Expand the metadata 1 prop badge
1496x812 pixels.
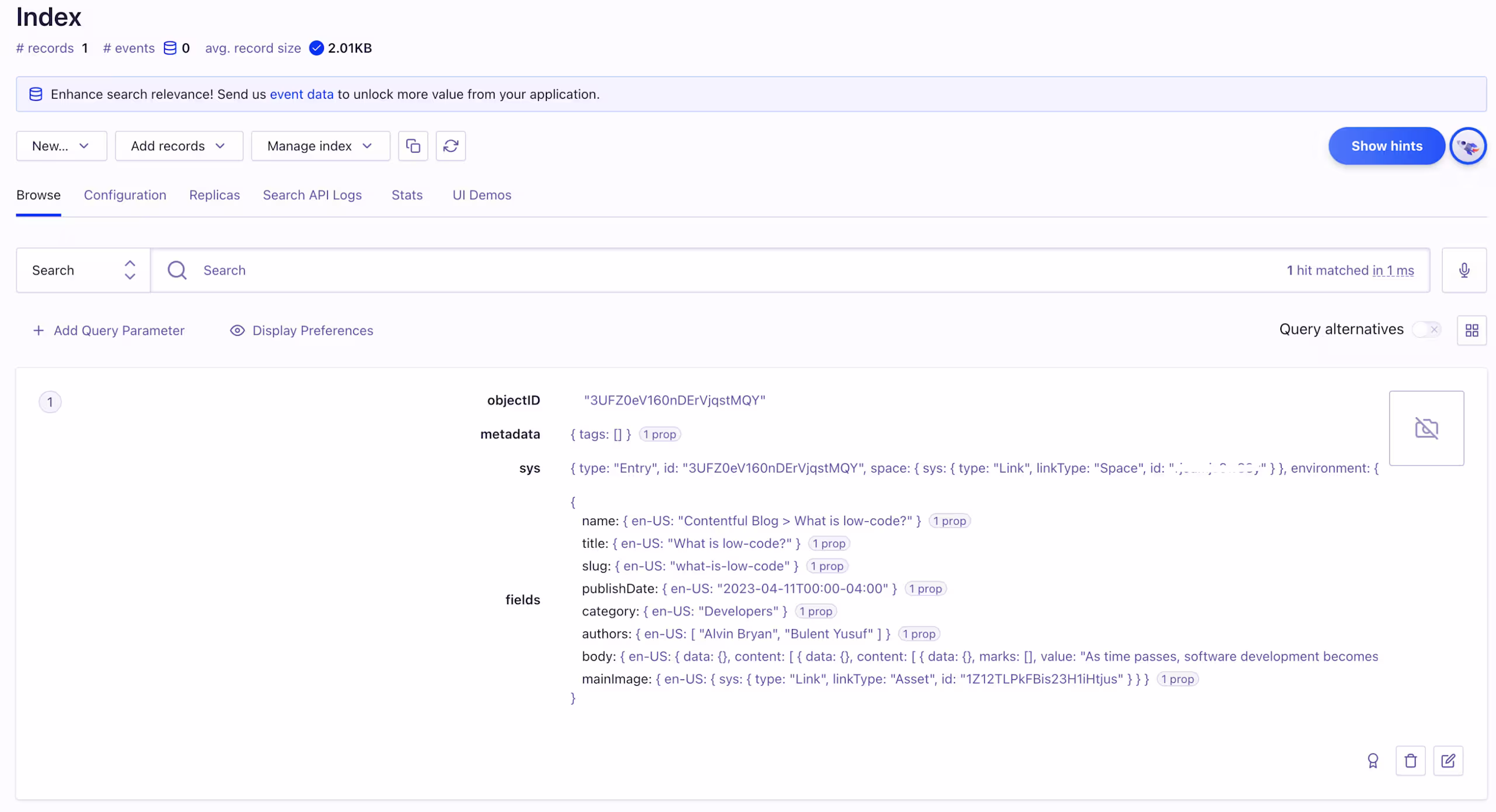660,434
